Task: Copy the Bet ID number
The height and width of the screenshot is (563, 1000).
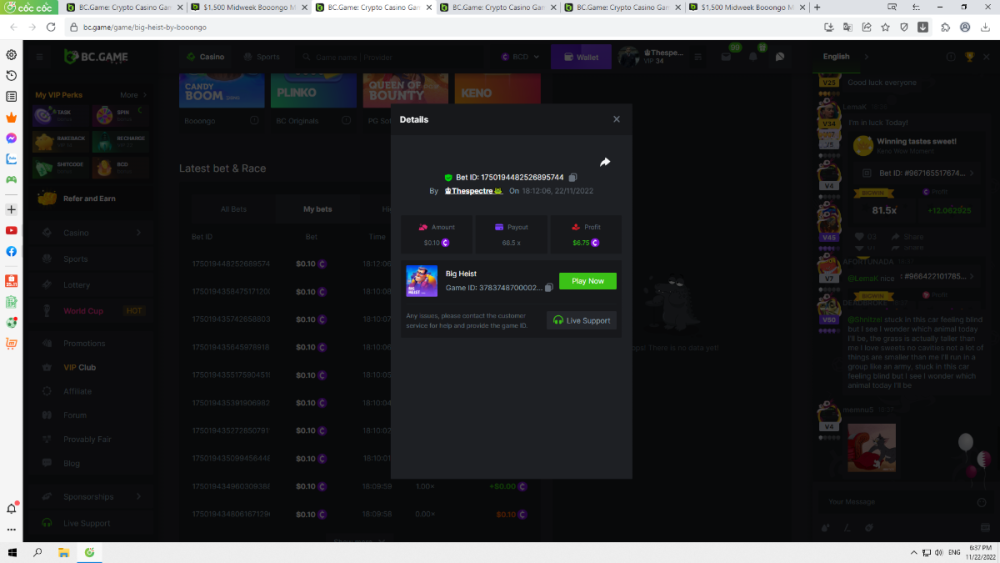Action: point(573,177)
